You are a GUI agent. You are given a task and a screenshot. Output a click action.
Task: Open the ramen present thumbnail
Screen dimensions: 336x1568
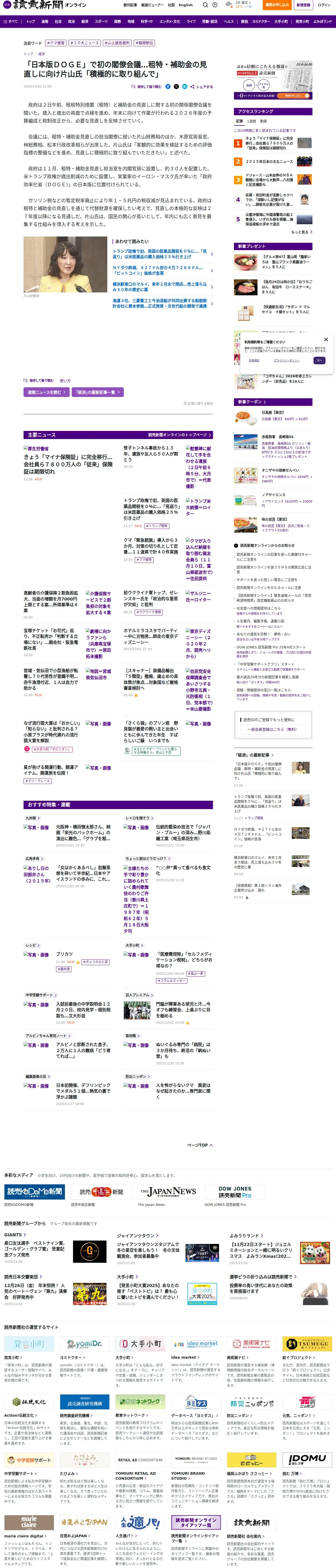click(x=246, y=262)
